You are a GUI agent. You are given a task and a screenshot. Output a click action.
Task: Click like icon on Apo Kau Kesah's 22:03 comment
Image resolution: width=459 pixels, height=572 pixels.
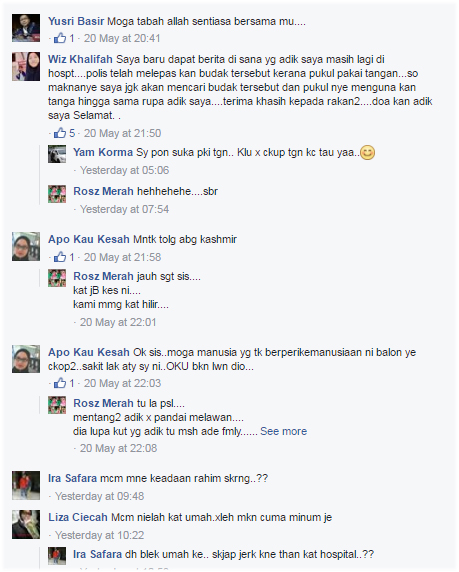coord(60,383)
